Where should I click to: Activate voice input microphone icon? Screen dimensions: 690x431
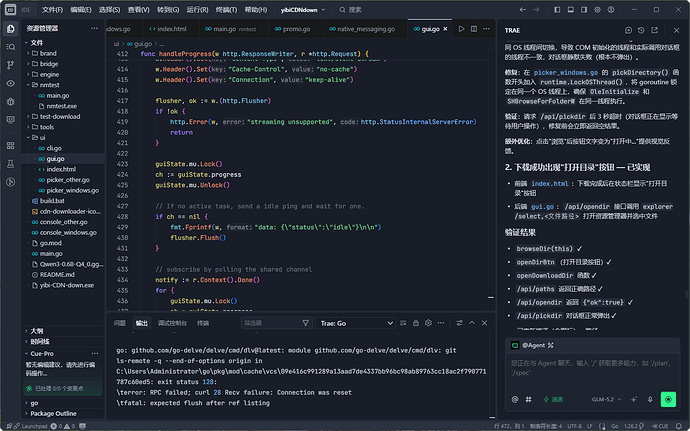650,399
